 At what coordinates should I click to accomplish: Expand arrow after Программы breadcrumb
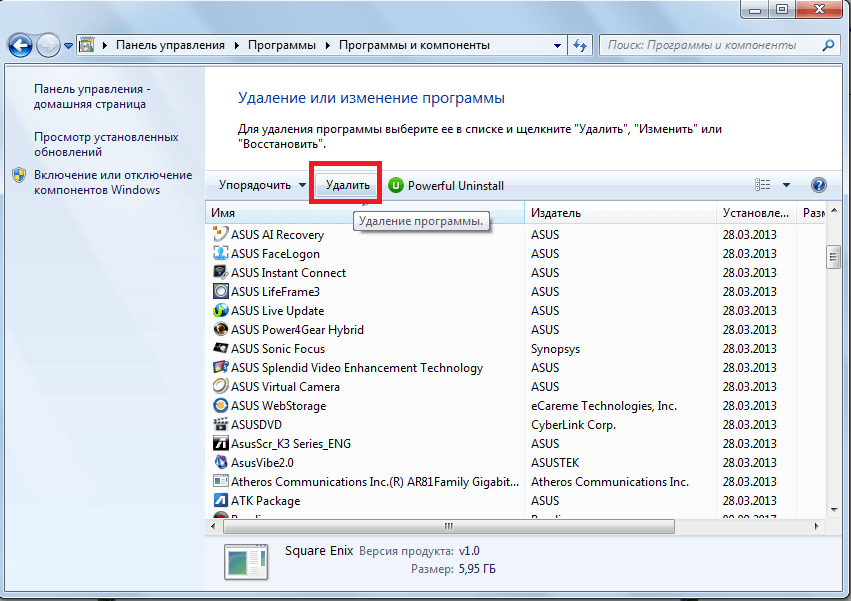pos(328,46)
